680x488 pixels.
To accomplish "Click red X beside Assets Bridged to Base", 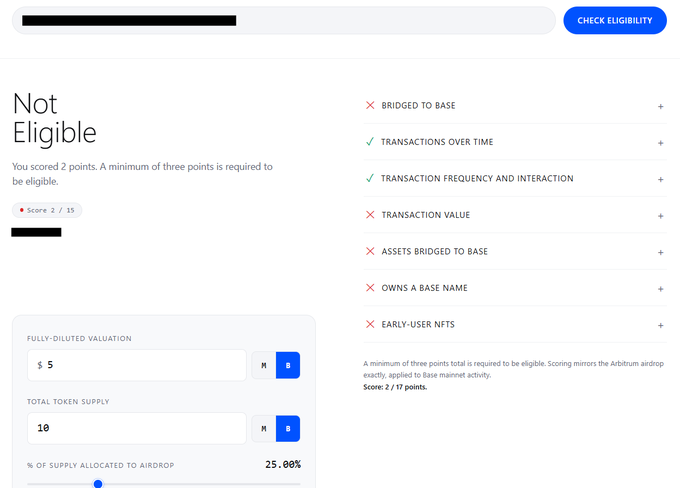I will click(370, 251).
